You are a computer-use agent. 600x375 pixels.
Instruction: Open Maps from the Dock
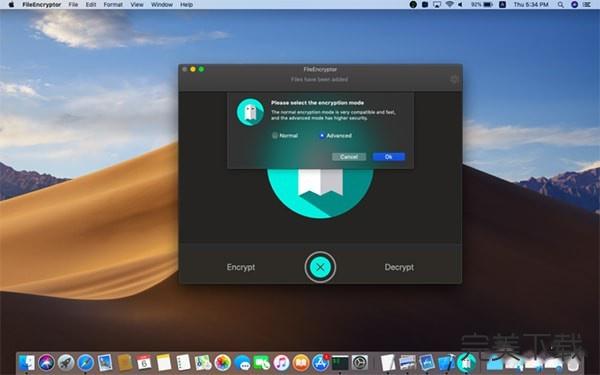click(203, 362)
